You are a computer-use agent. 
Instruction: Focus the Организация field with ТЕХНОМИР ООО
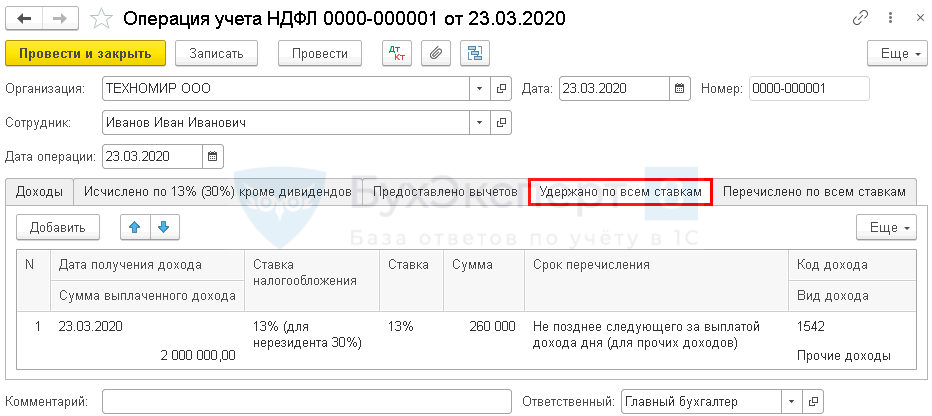(286, 89)
